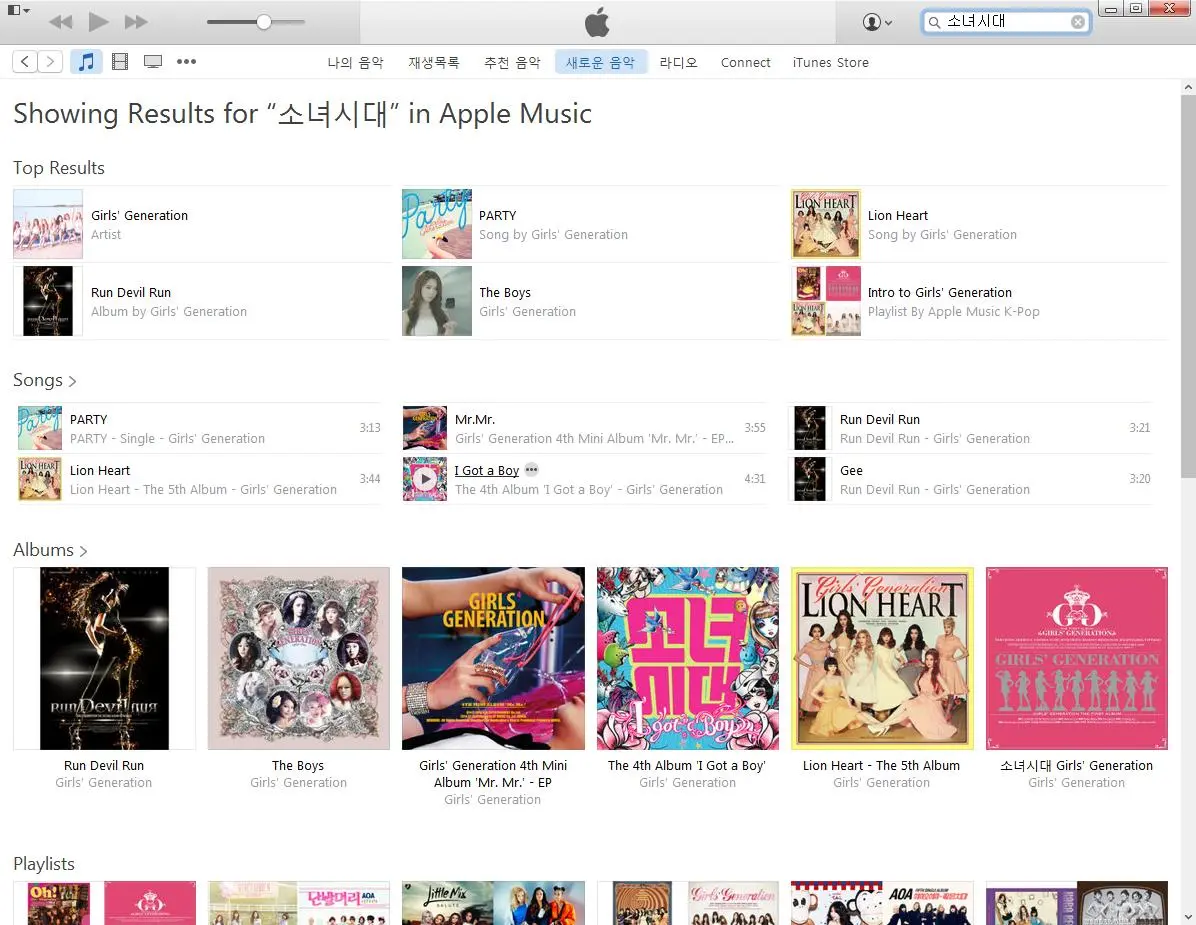Click the scrollbar down arrow

click(x=1188, y=917)
